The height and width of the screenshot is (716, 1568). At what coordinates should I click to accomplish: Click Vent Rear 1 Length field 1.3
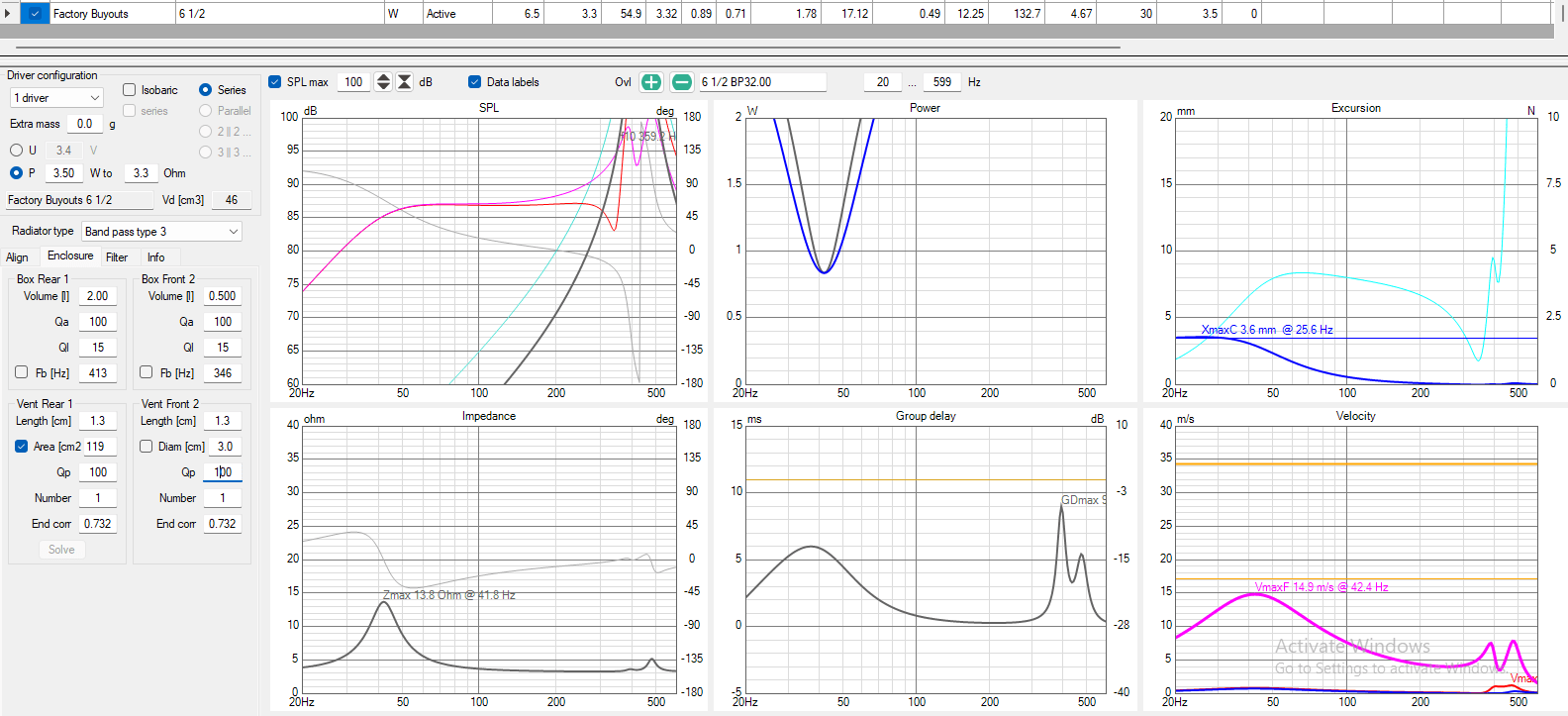[x=98, y=421]
